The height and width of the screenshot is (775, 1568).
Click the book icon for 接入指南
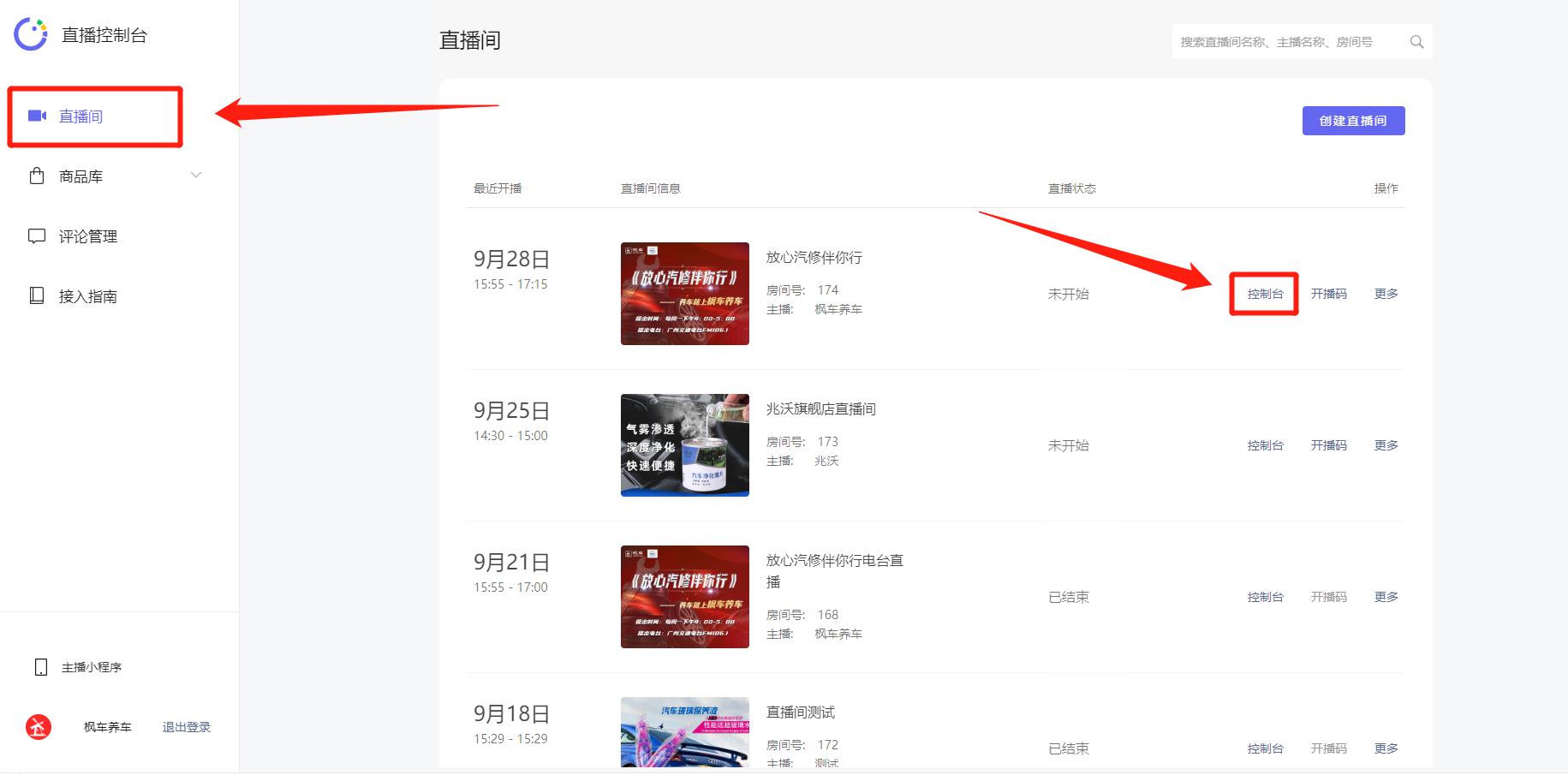pos(37,295)
